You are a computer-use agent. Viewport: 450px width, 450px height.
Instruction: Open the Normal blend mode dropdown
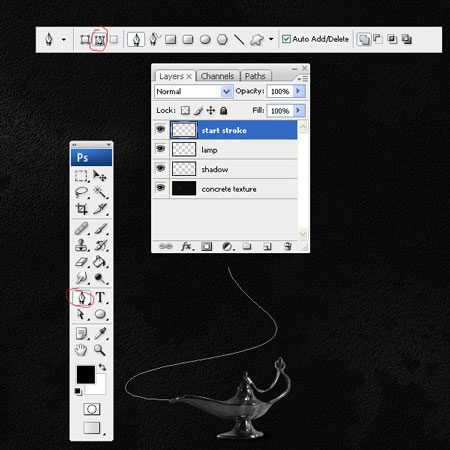tap(193, 91)
